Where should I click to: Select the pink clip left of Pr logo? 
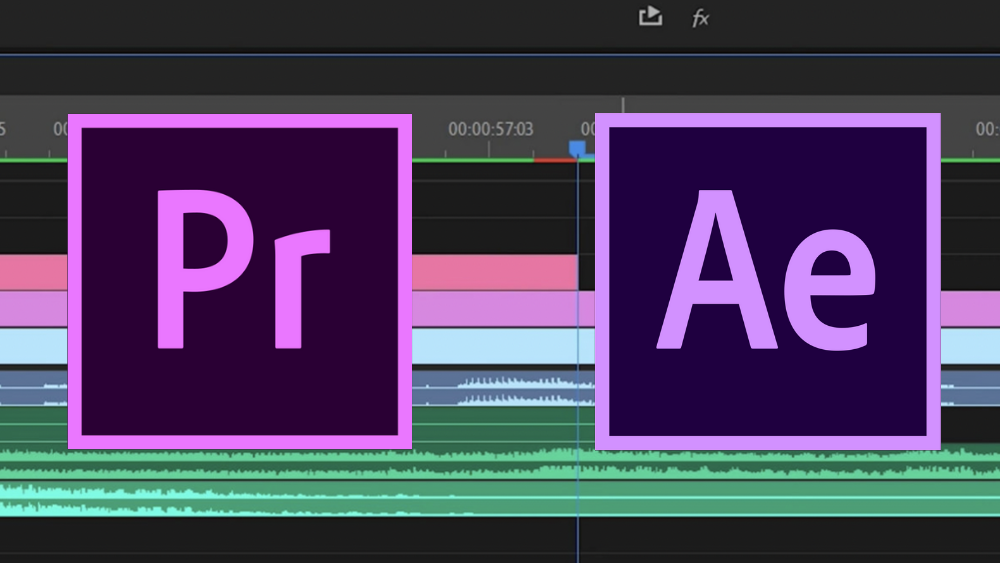tap(33, 272)
